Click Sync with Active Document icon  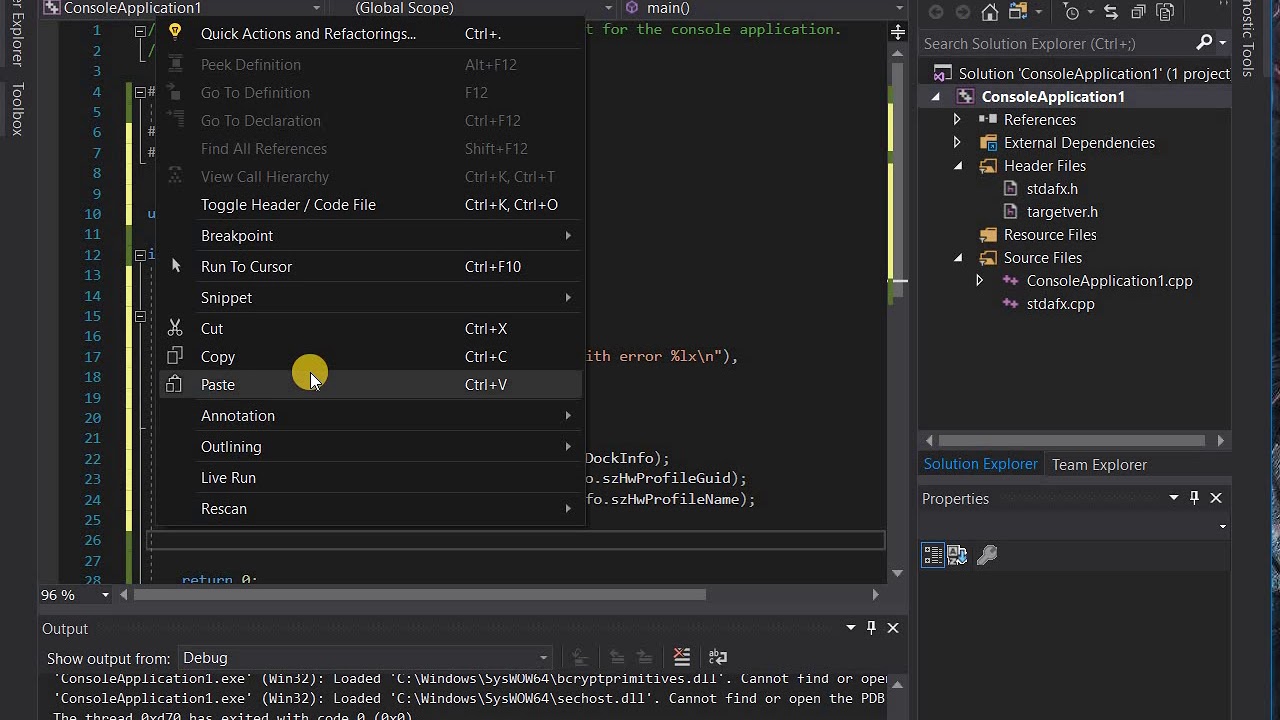coord(1111,12)
